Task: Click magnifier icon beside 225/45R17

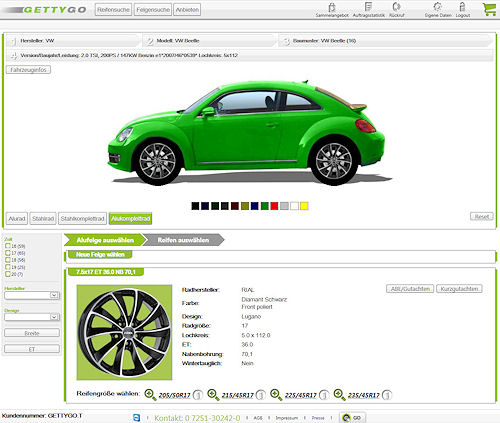Action: coord(276,395)
